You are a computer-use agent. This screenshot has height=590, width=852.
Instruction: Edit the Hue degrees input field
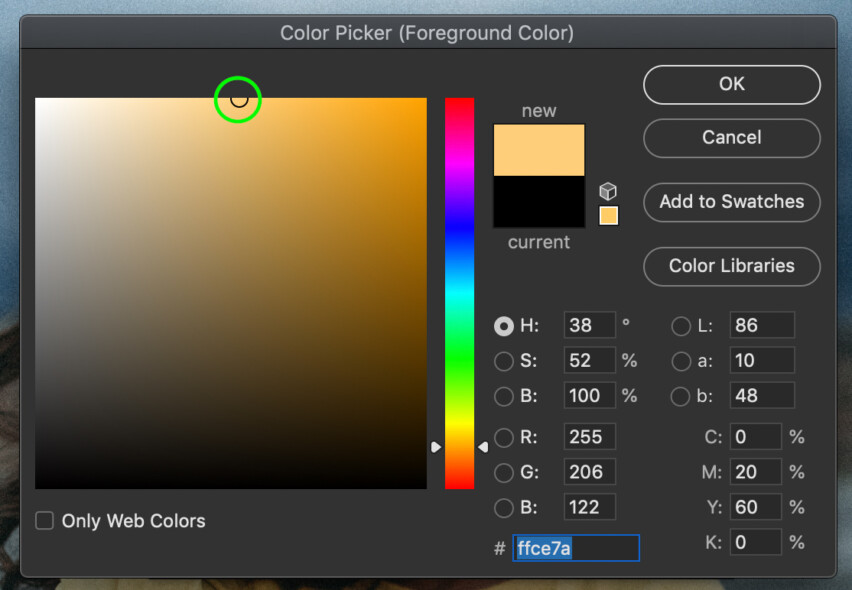(588, 326)
